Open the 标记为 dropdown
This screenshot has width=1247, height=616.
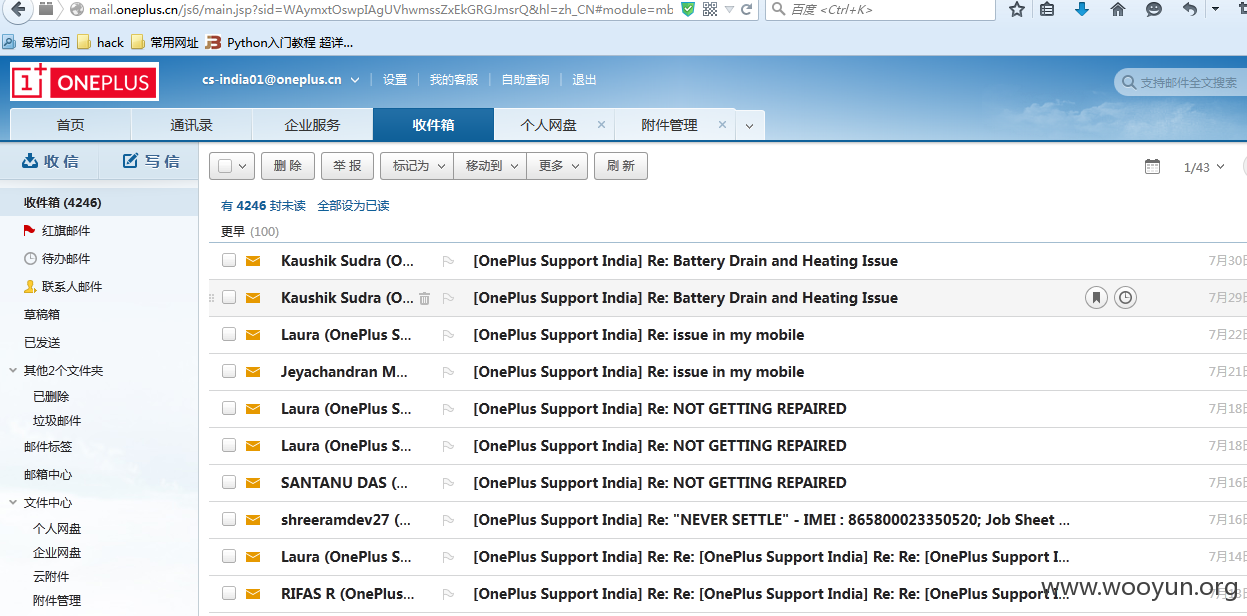[x=417, y=166]
